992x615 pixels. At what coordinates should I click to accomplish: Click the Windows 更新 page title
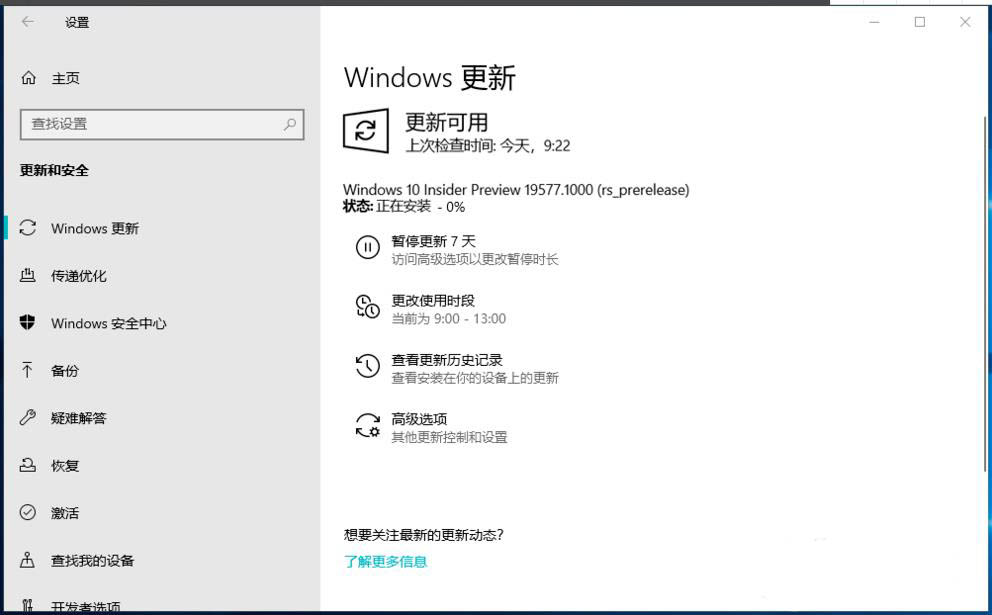tap(430, 78)
